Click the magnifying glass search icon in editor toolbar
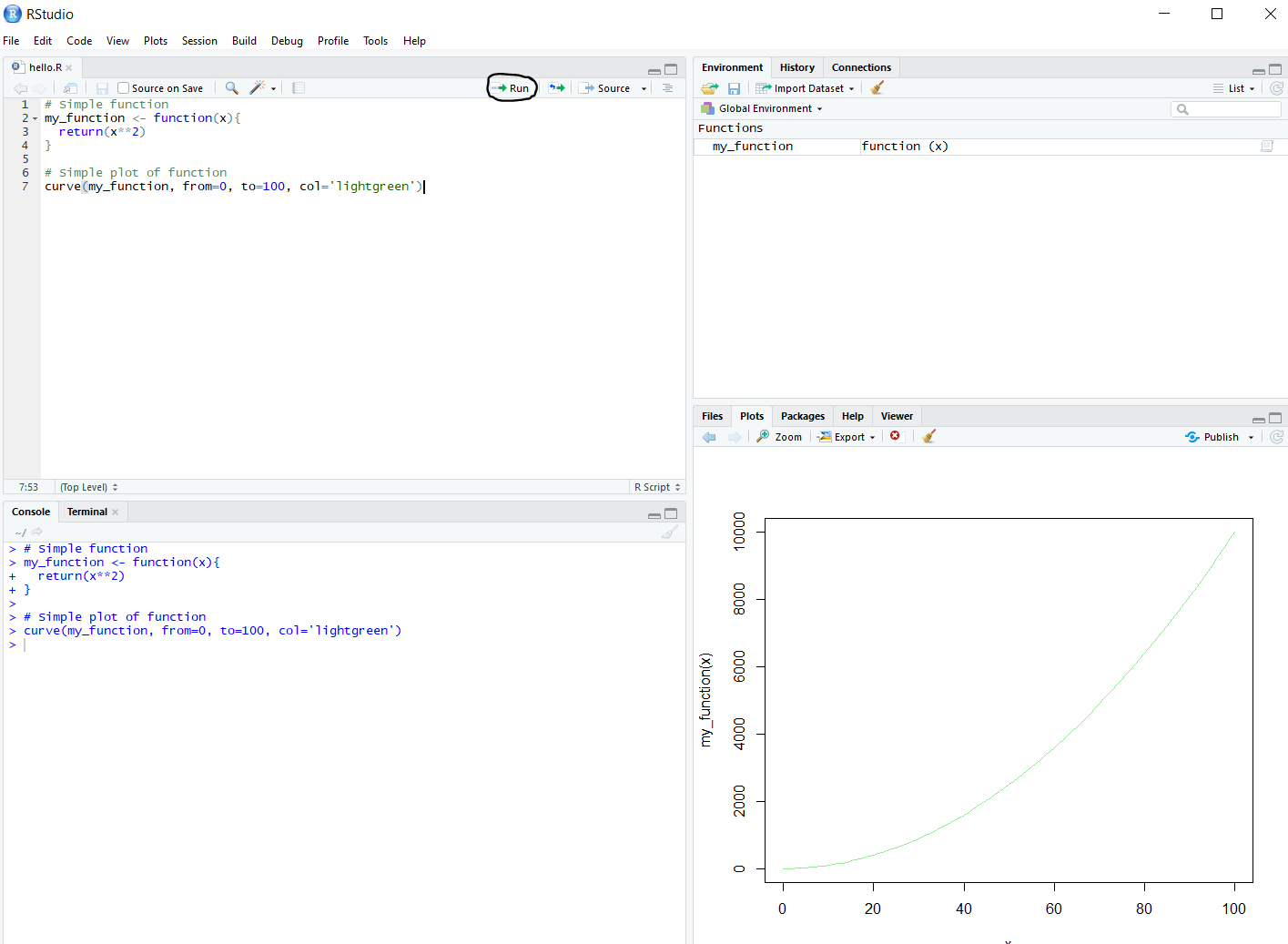Image resolution: width=1288 pixels, height=944 pixels. [x=231, y=87]
